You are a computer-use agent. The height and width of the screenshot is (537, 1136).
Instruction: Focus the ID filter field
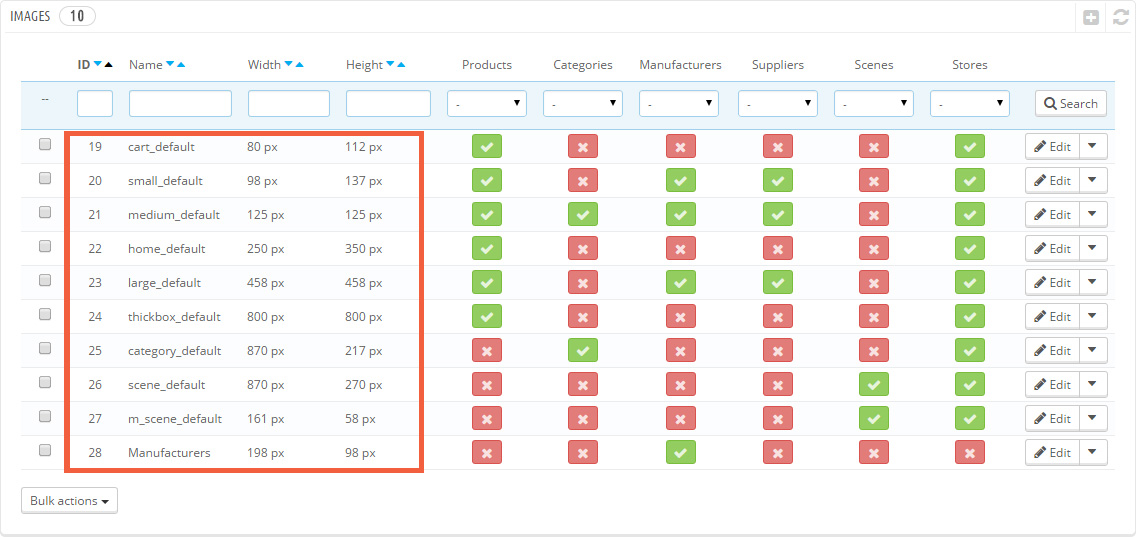pos(95,104)
